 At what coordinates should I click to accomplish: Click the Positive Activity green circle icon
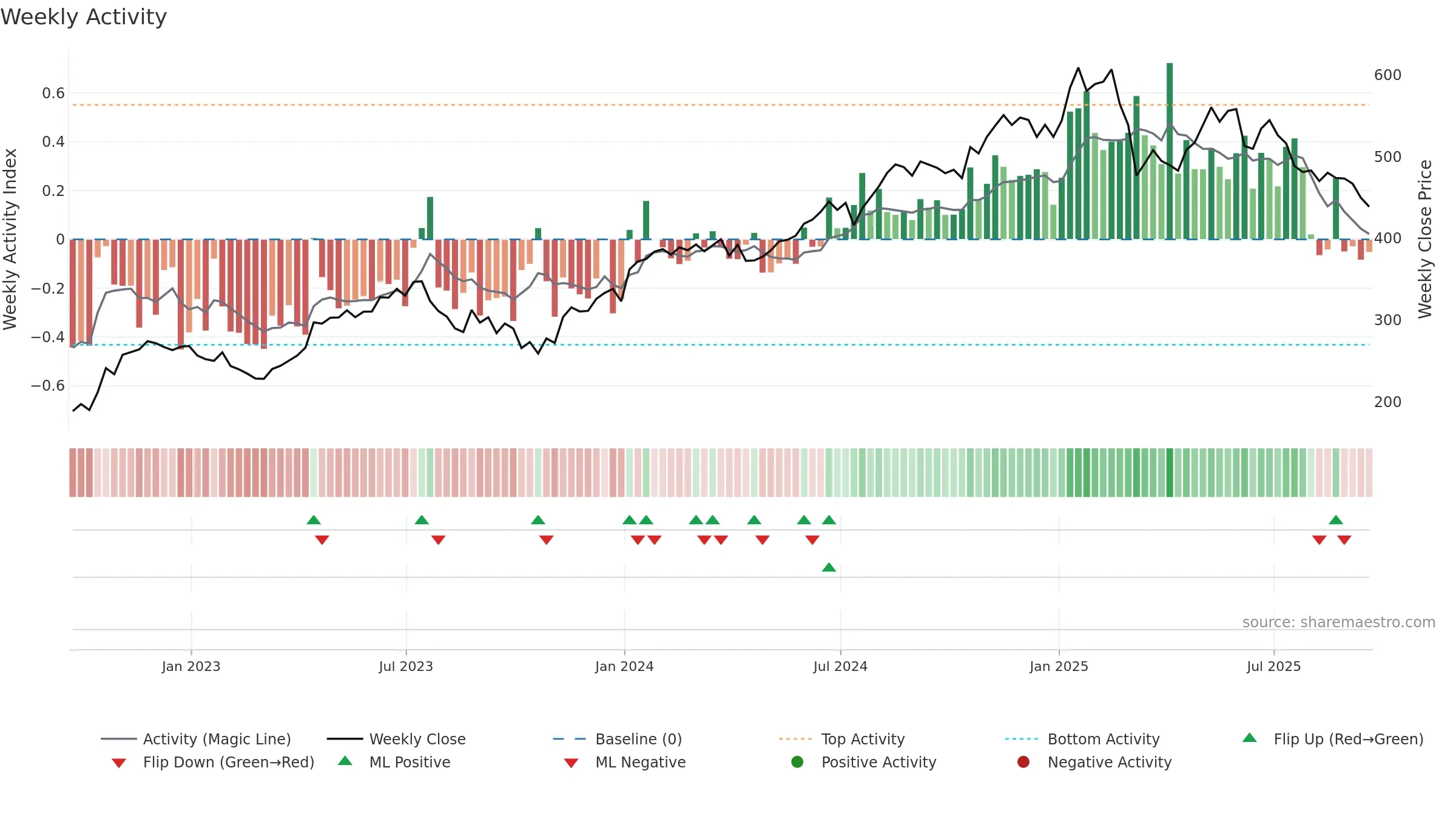tap(797, 761)
